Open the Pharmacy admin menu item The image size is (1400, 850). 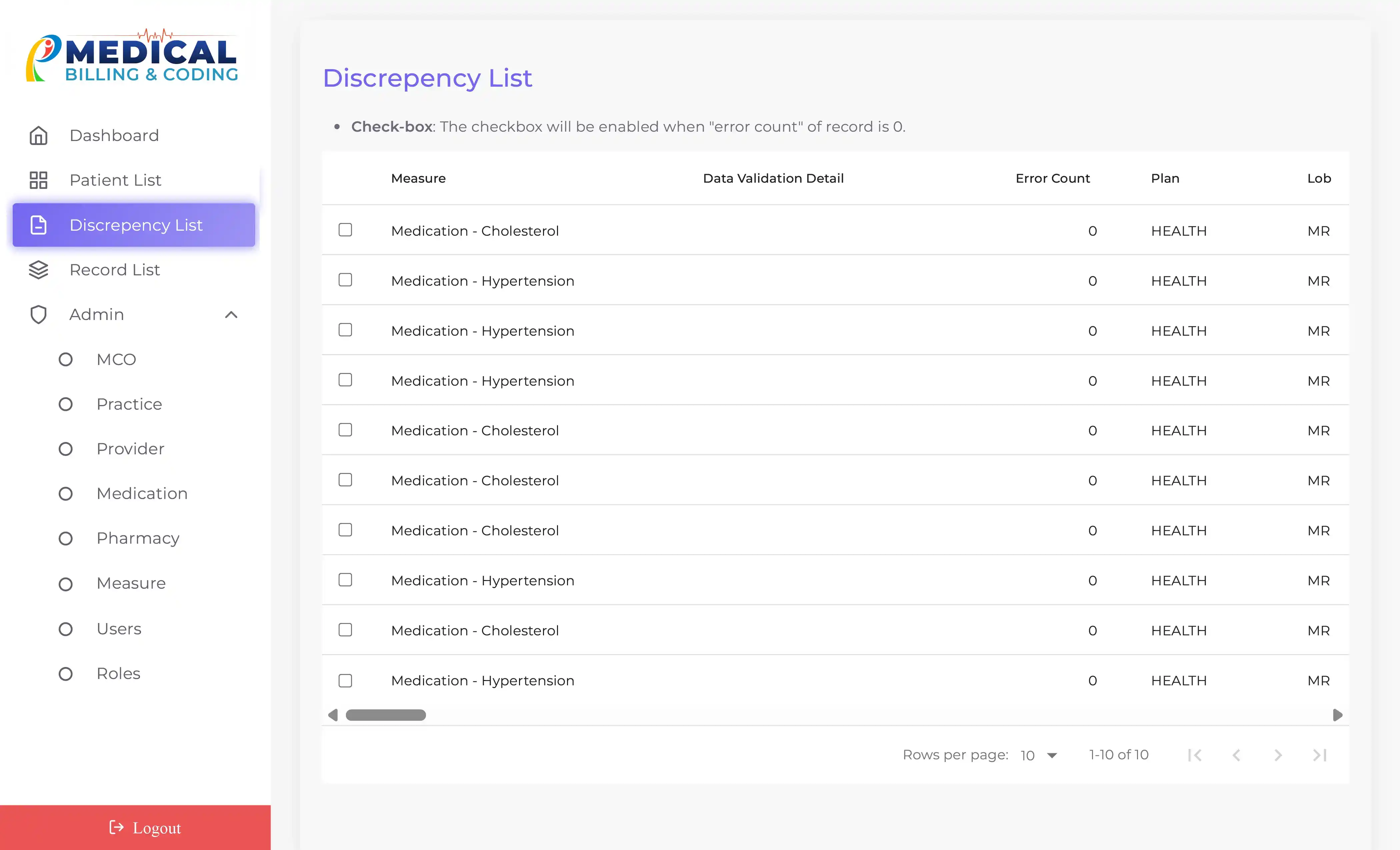138,538
